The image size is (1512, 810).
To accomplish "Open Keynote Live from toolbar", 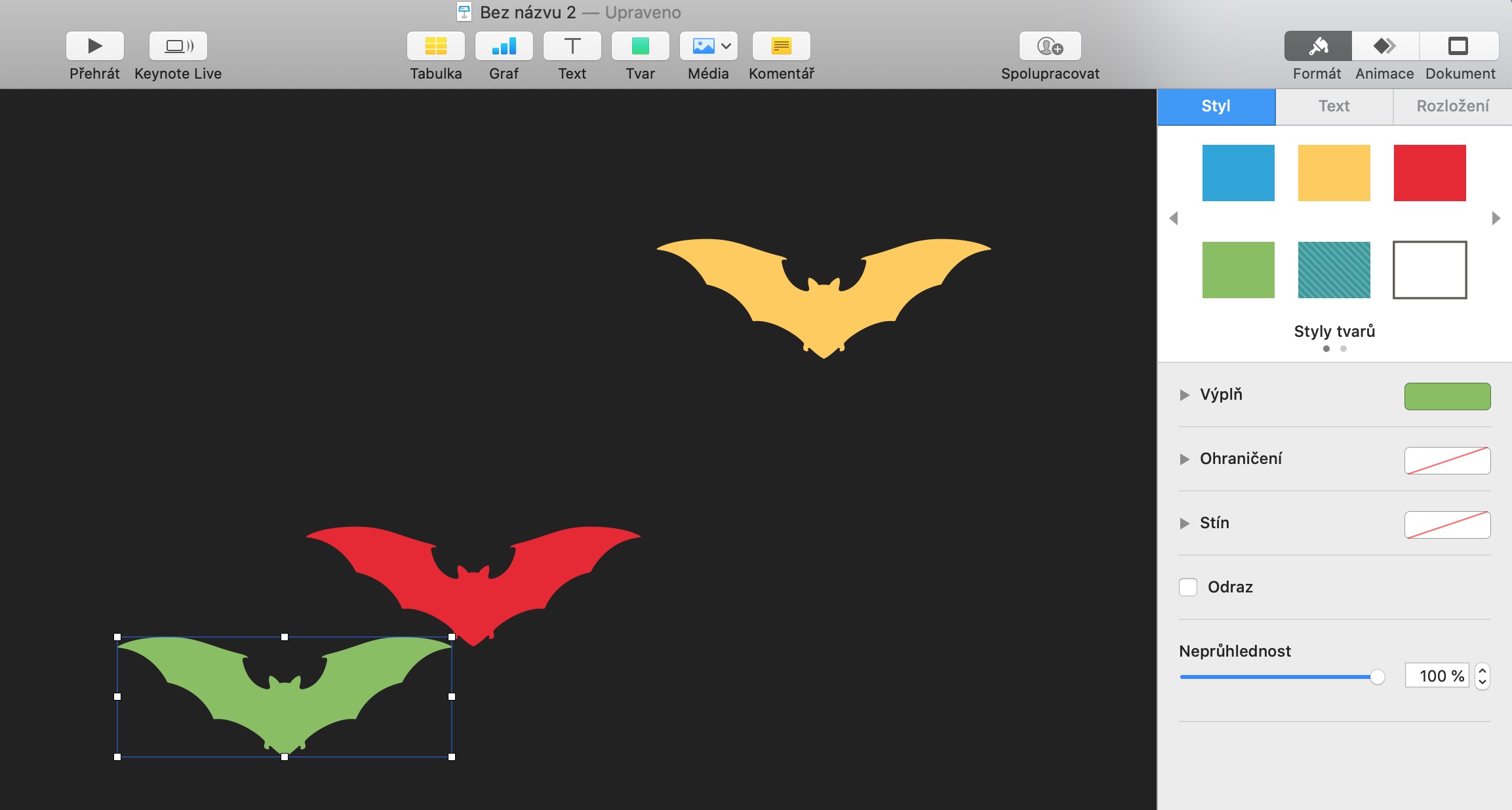I will click(x=178, y=46).
